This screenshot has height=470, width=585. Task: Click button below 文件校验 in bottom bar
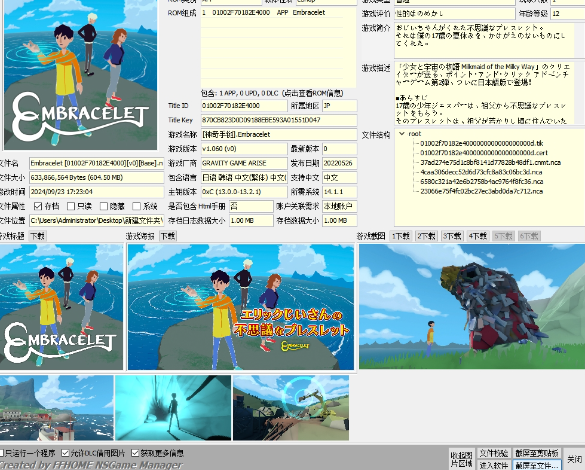coord(494,465)
